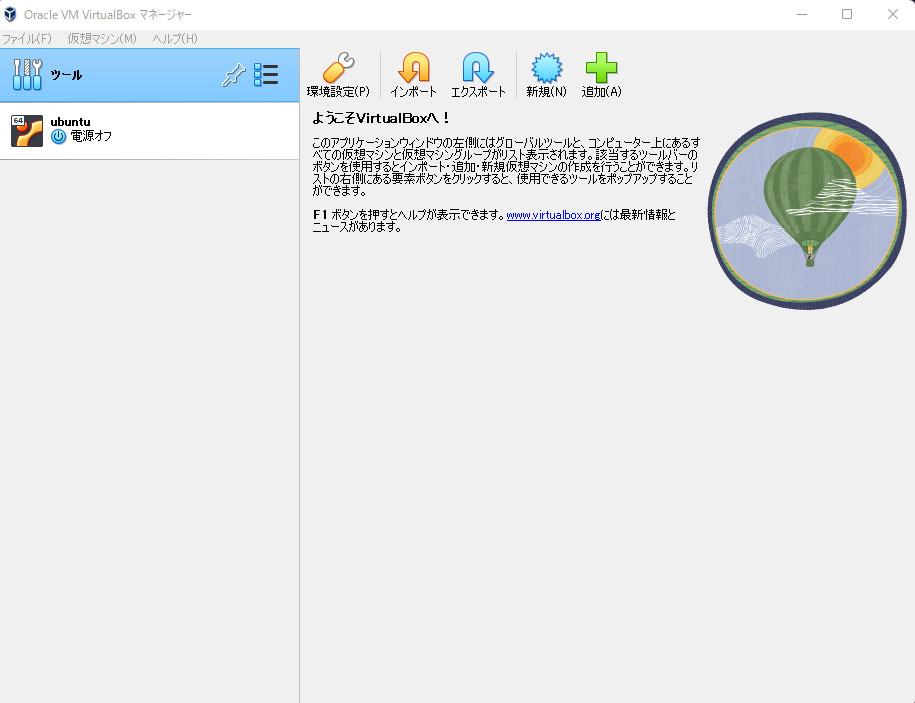Open the ファイル(F) menu
Image resolution: width=915 pixels, height=703 pixels.
point(27,39)
